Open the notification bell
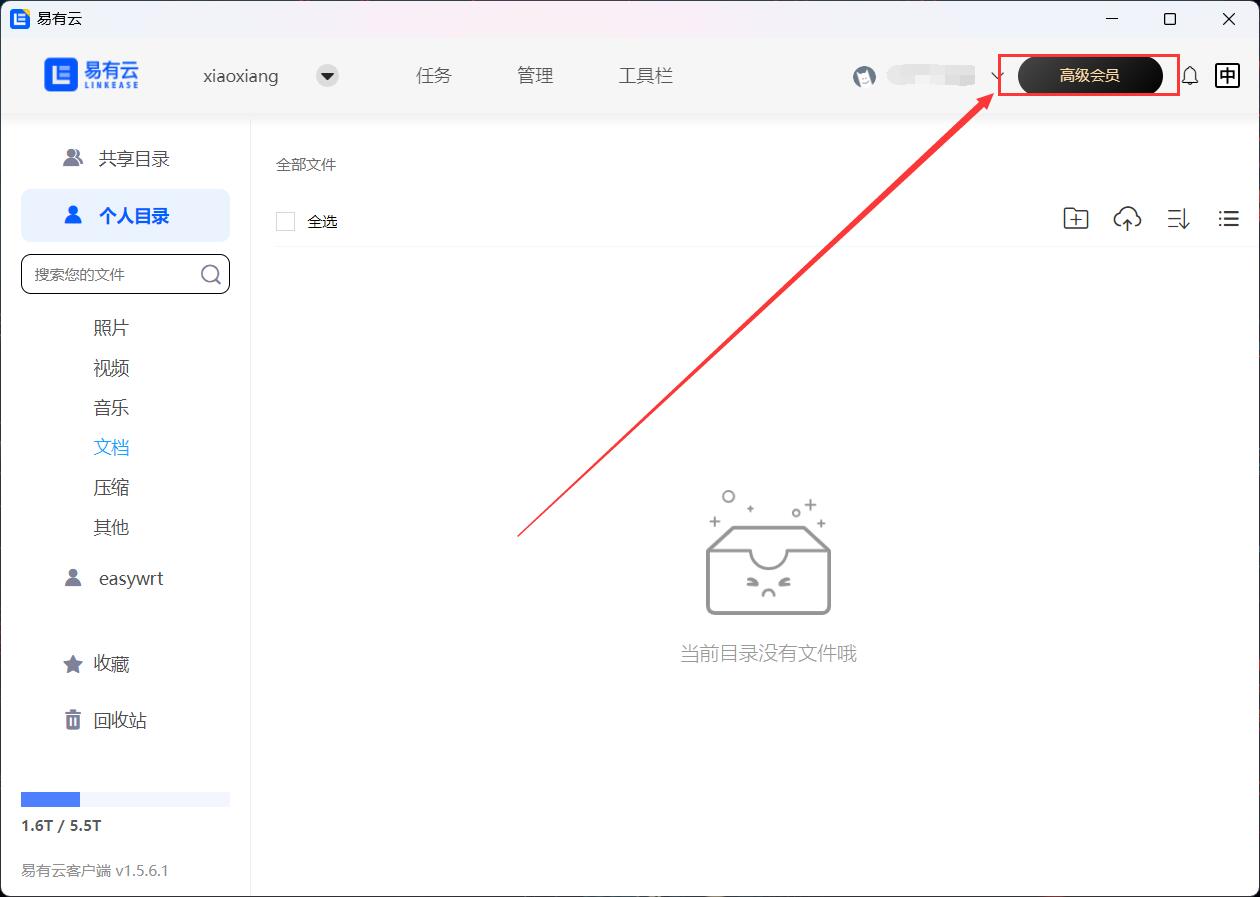 click(x=1190, y=76)
